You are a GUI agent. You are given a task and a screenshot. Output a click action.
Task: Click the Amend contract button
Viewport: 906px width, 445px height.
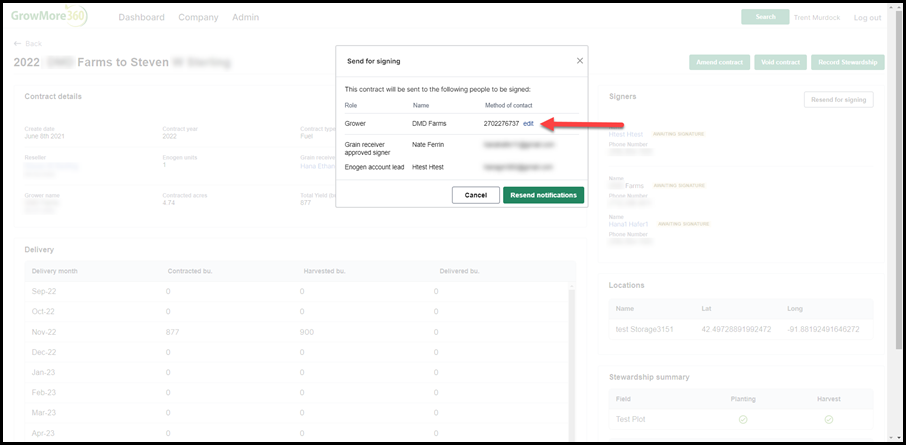719,62
